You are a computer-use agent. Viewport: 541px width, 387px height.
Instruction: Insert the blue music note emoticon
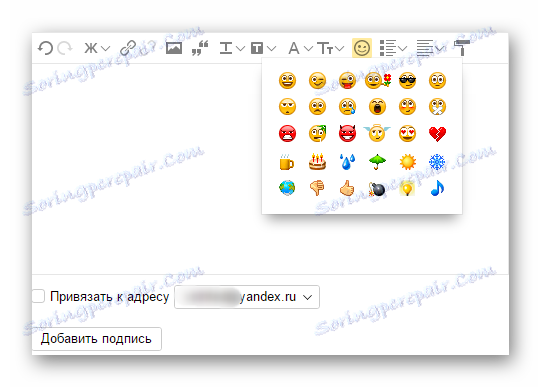pyautogui.click(x=437, y=188)
